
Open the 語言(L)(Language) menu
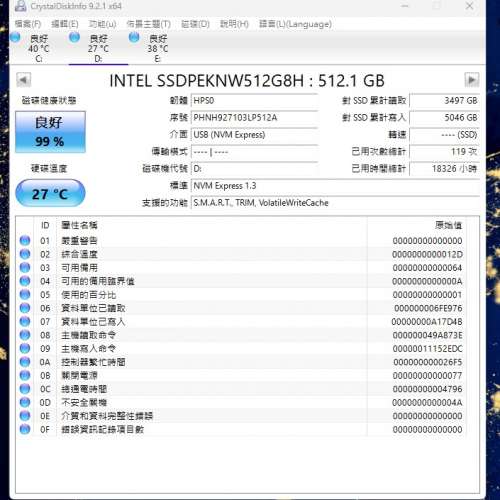pos(295,24)
